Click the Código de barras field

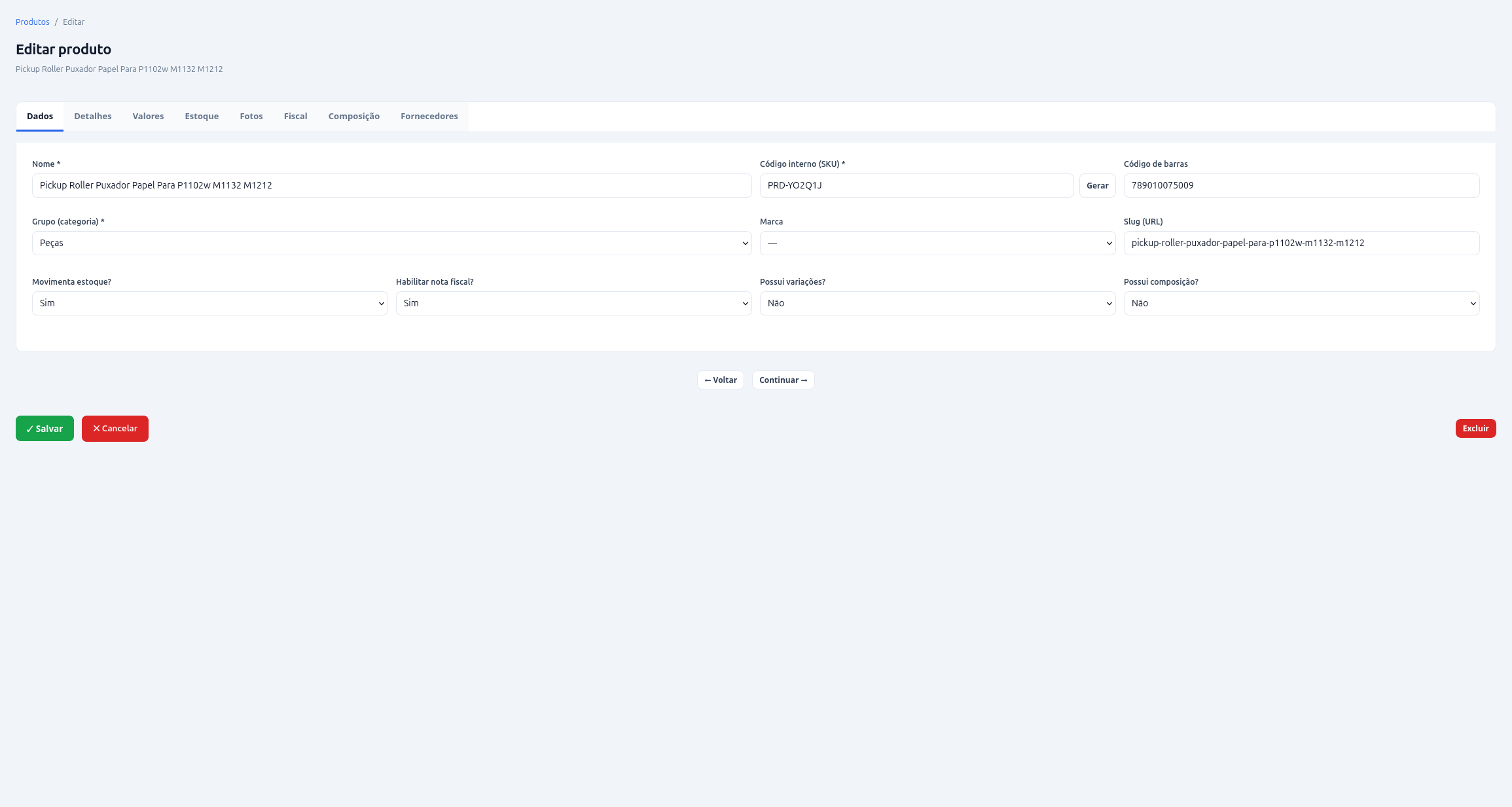[1301, 185]
